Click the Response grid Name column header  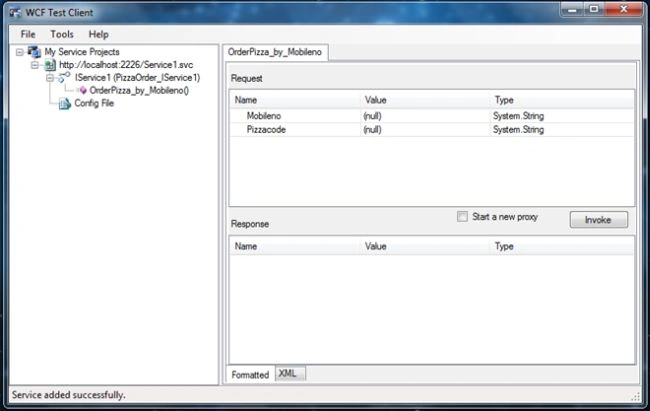296,246
